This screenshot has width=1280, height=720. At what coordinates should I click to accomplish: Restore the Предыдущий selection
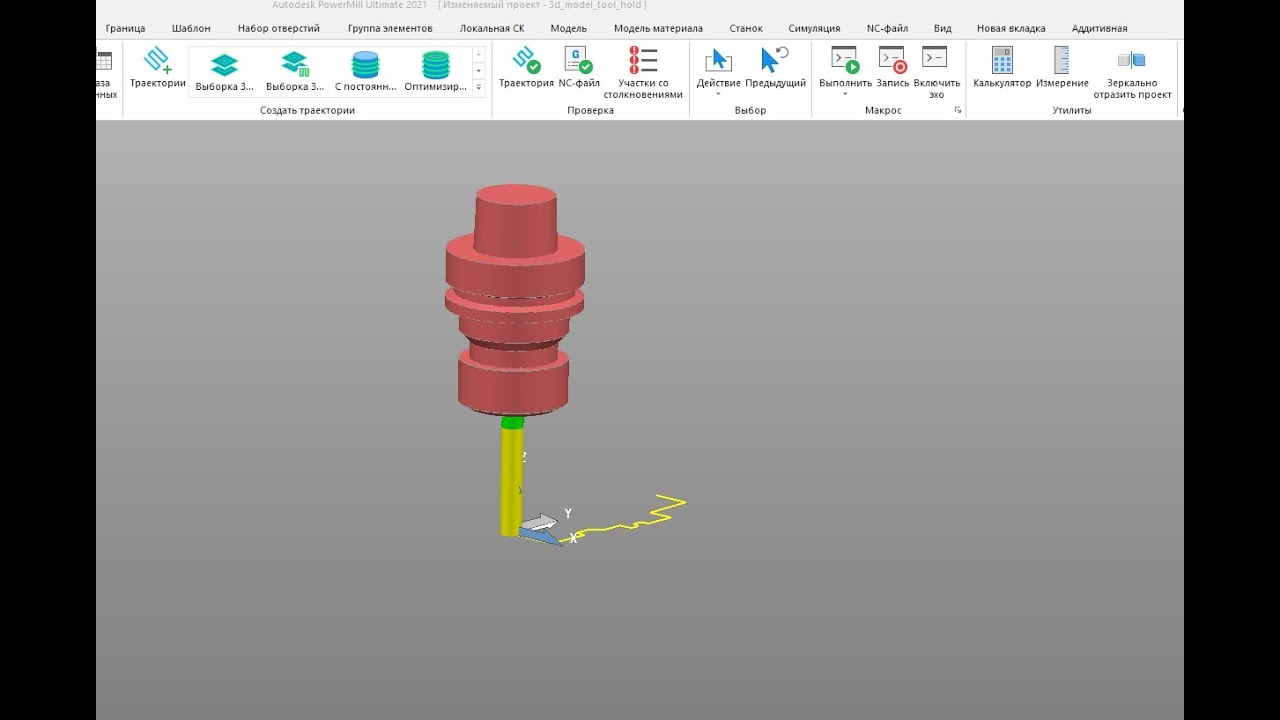tap(775, 68)
